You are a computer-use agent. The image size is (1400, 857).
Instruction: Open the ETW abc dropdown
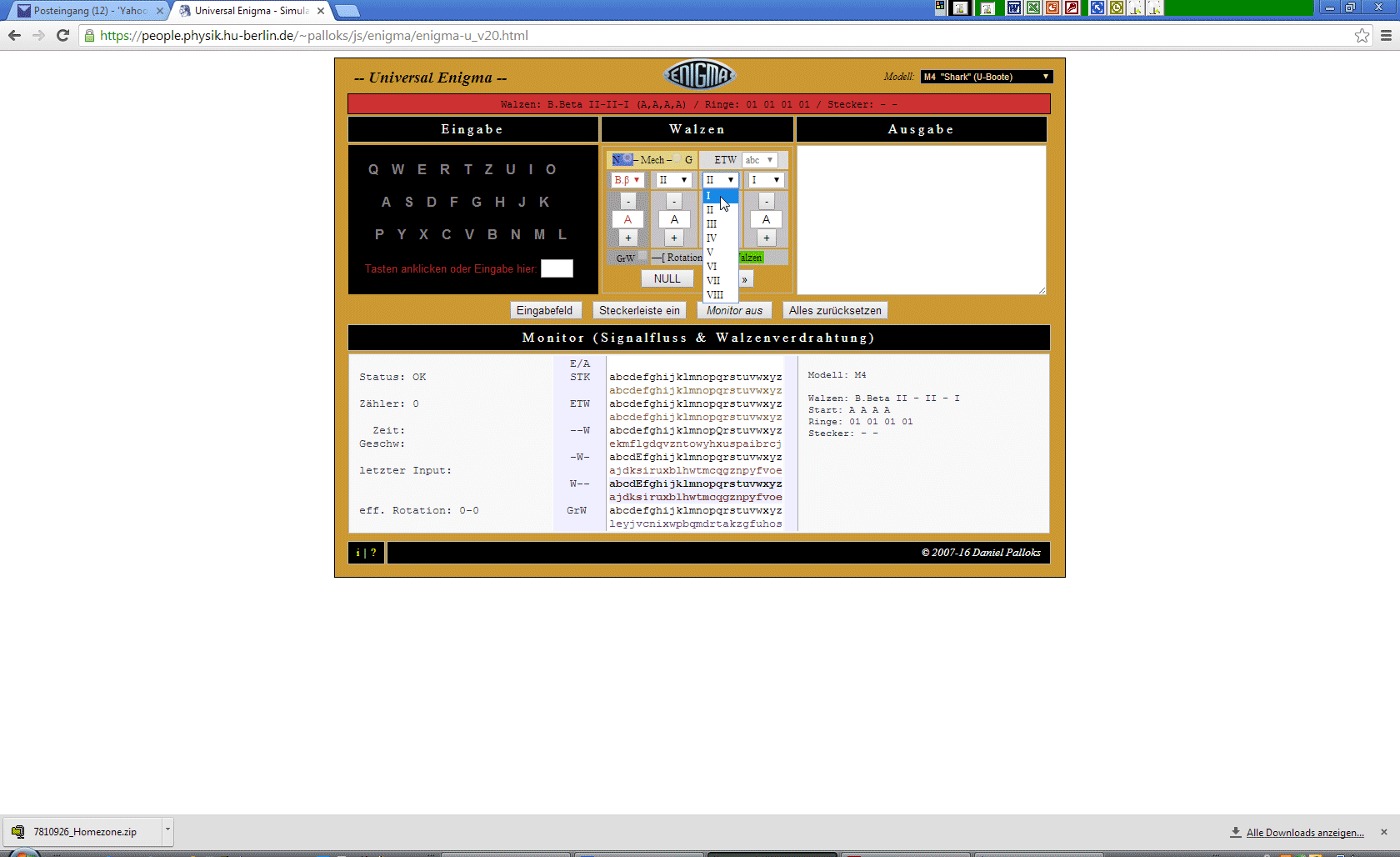click(x=759, y=160)
